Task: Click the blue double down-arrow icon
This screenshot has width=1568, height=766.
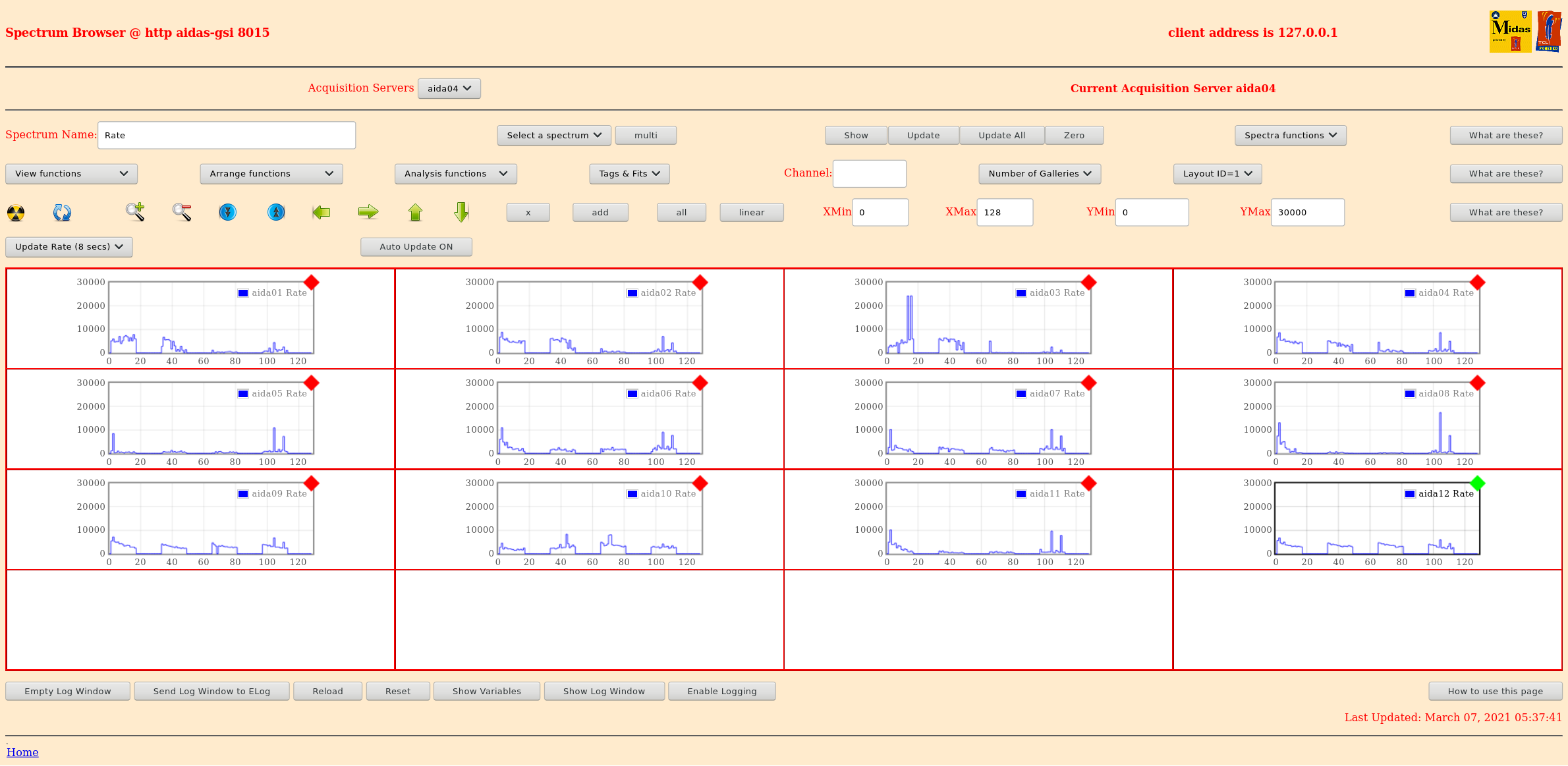Action: click(x=228, y=212)
